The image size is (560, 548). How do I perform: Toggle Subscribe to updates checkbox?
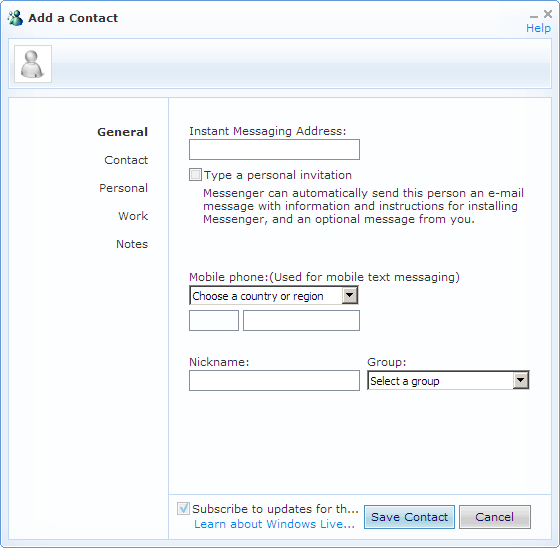[x=183, y=508]
